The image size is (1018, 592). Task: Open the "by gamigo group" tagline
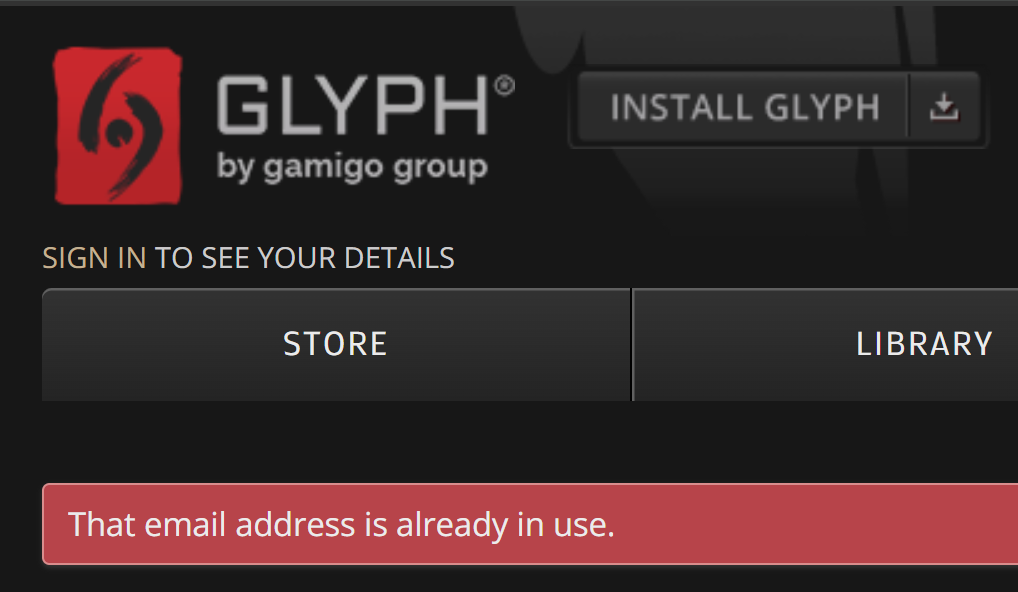pos(352,167)
